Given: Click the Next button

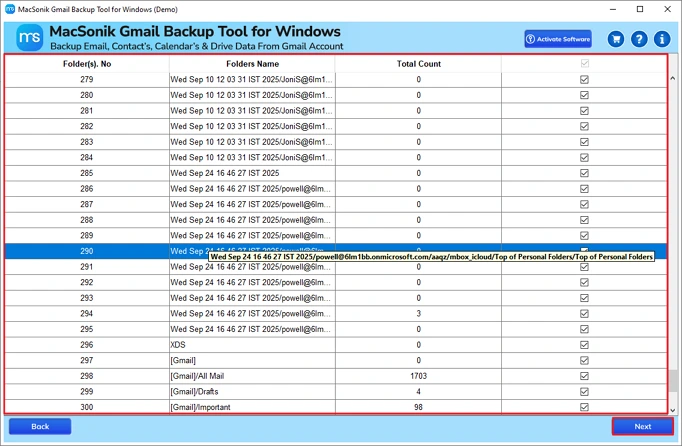Looking at the screenshot, I should (x=643, y=426).
